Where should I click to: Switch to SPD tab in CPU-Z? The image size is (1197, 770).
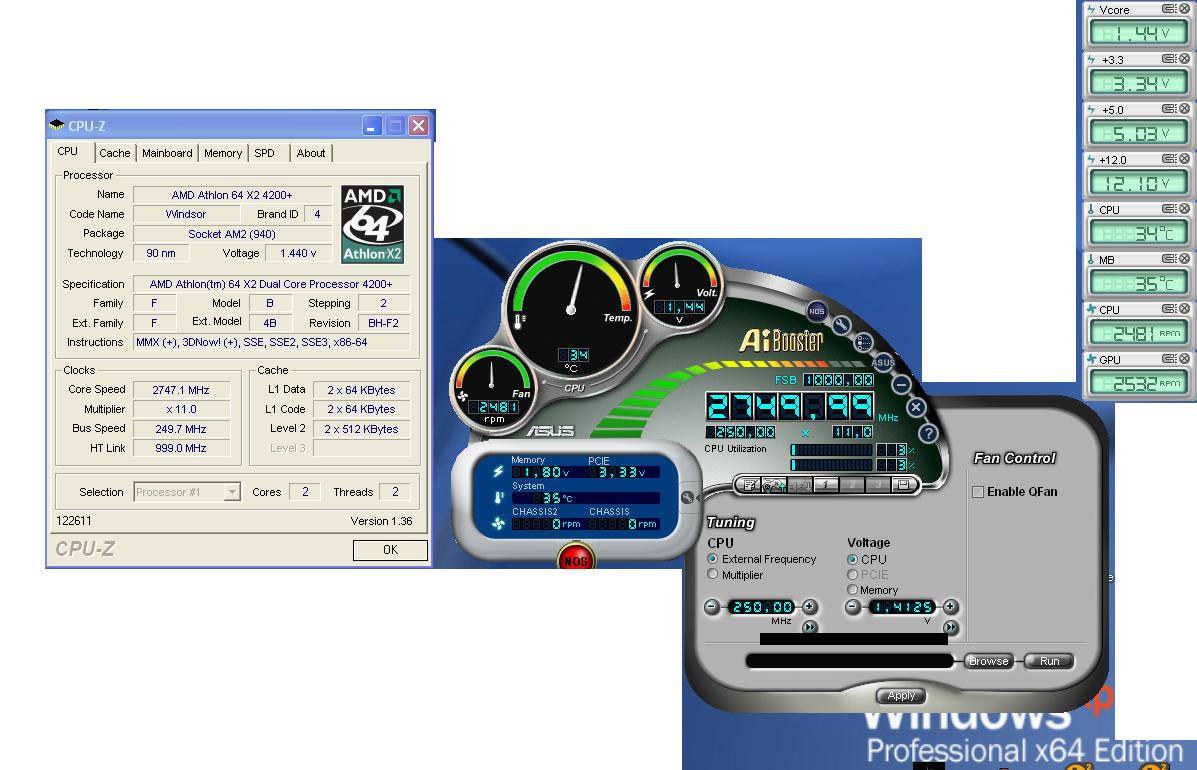coord(264,153)
